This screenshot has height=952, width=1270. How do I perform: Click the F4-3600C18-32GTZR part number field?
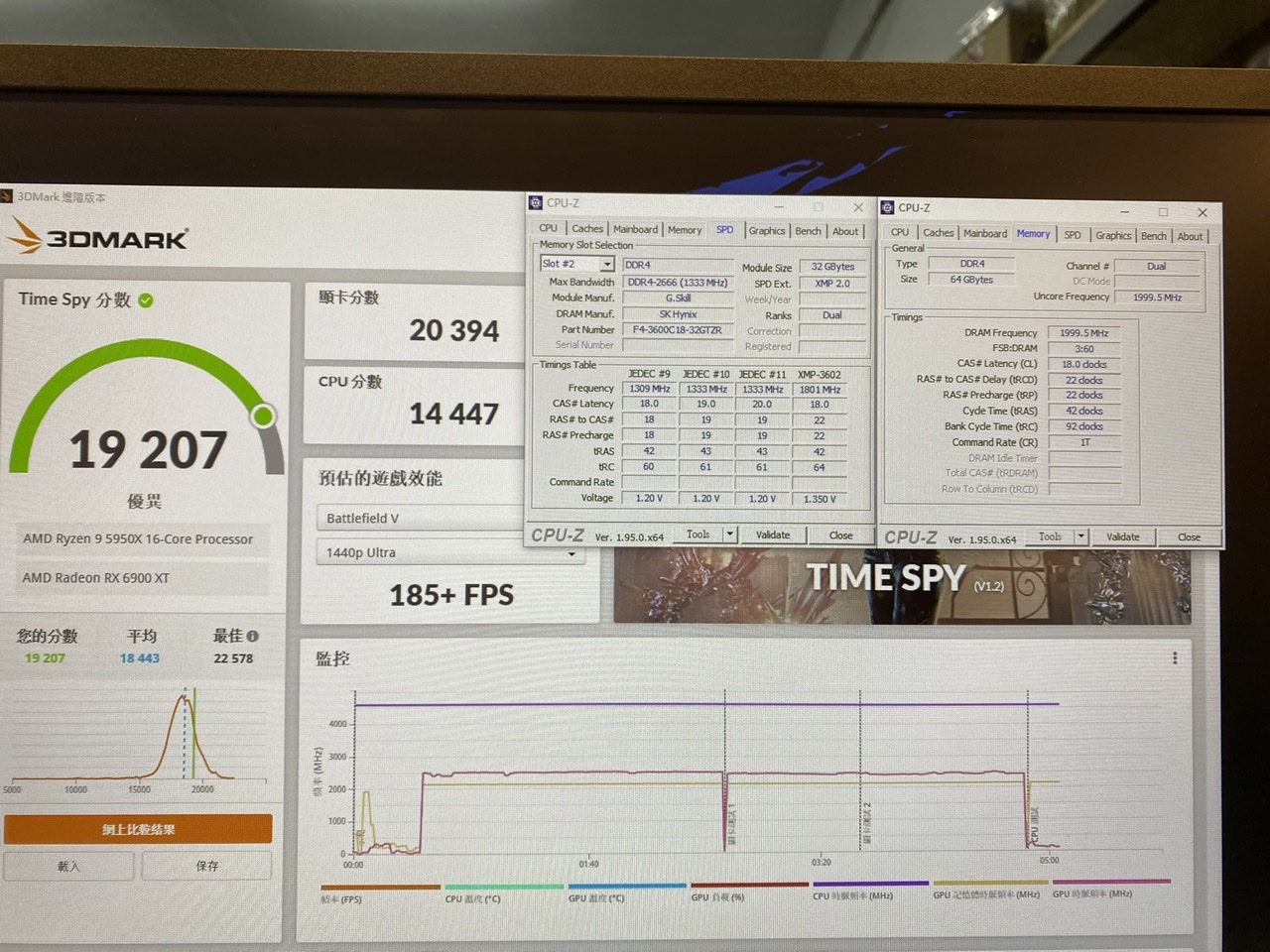[678, 330]
